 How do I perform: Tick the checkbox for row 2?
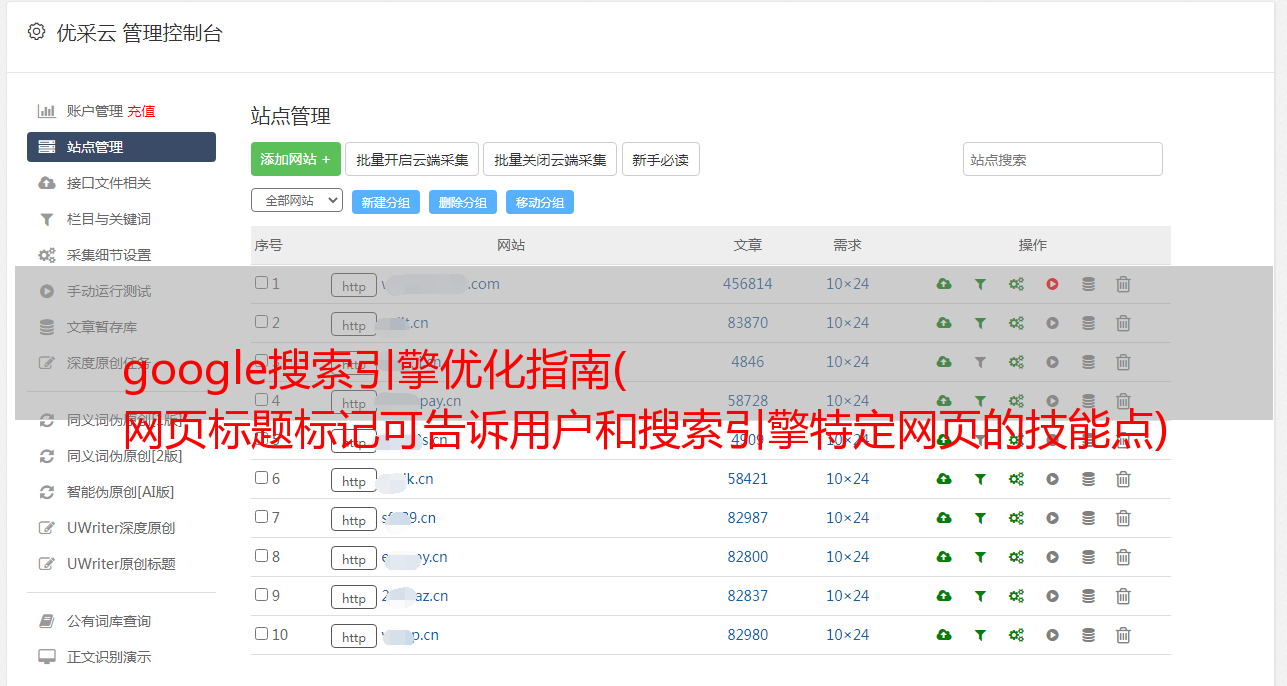click(x=261, y=322)
